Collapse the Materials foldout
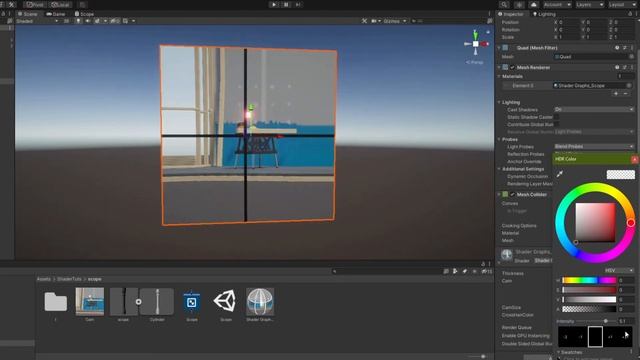 (499, 76)
